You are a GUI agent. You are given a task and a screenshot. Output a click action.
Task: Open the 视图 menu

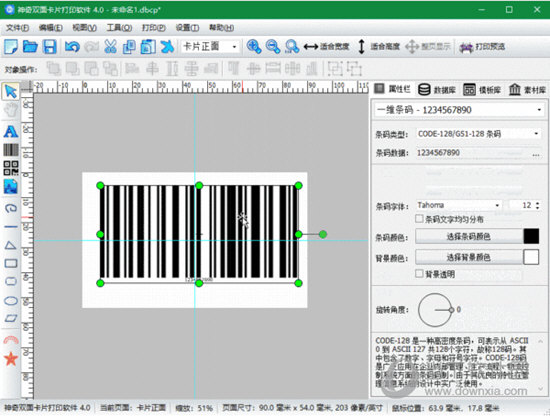click(x=84, y=28)
